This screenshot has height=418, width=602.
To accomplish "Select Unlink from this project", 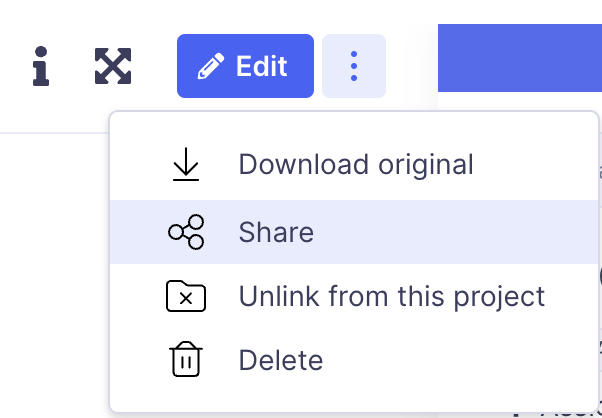I will [x=391, y=296].
